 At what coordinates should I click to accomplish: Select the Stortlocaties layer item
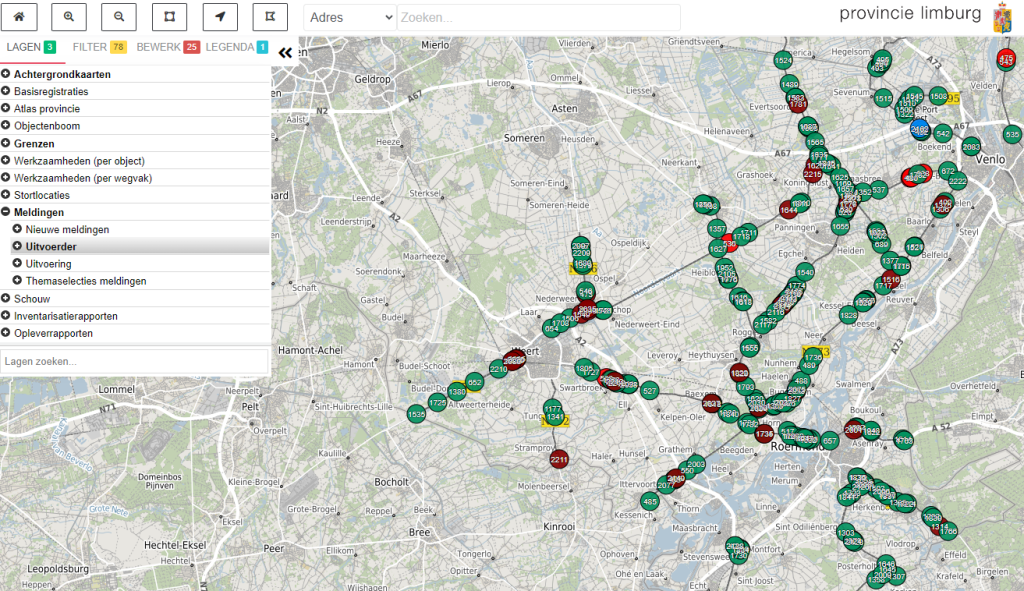tap(42, 195)
